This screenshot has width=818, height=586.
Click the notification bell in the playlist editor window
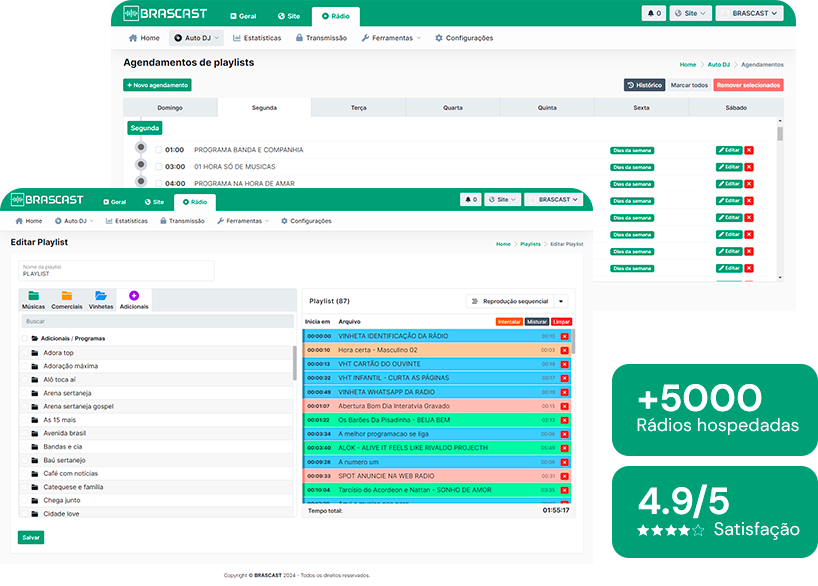[471, 199]
